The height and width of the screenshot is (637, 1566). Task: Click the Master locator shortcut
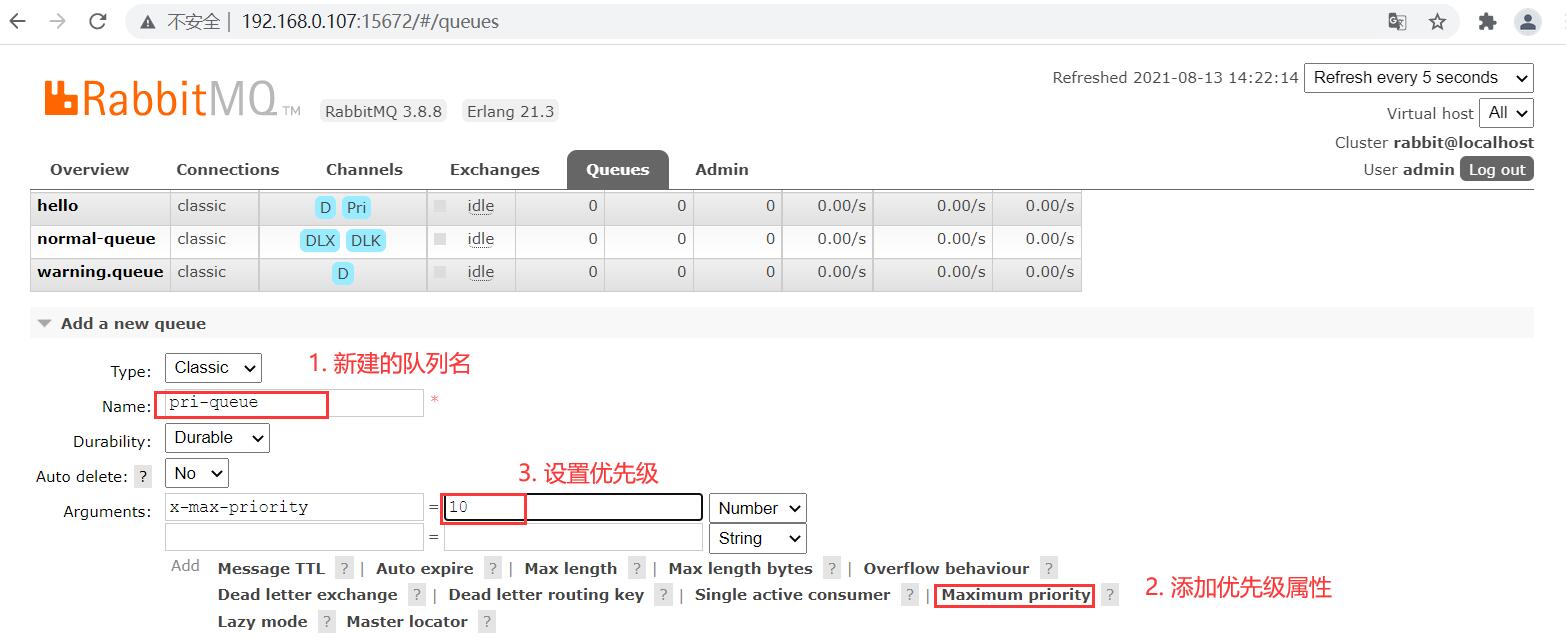(407, 621)
